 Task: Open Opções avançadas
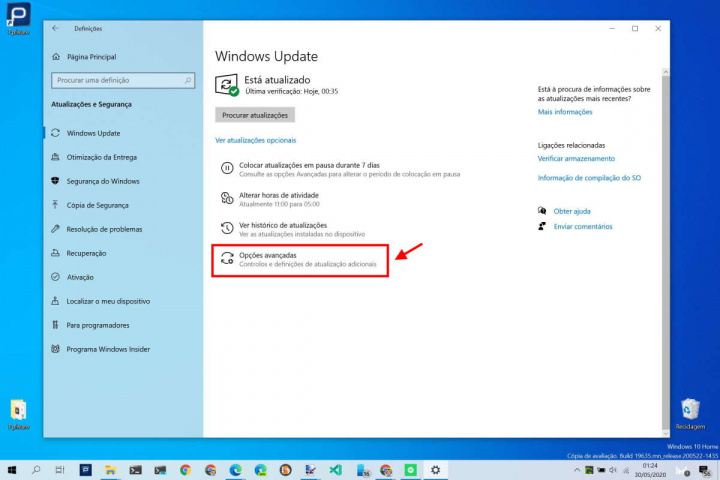click(x=267, y=256)
